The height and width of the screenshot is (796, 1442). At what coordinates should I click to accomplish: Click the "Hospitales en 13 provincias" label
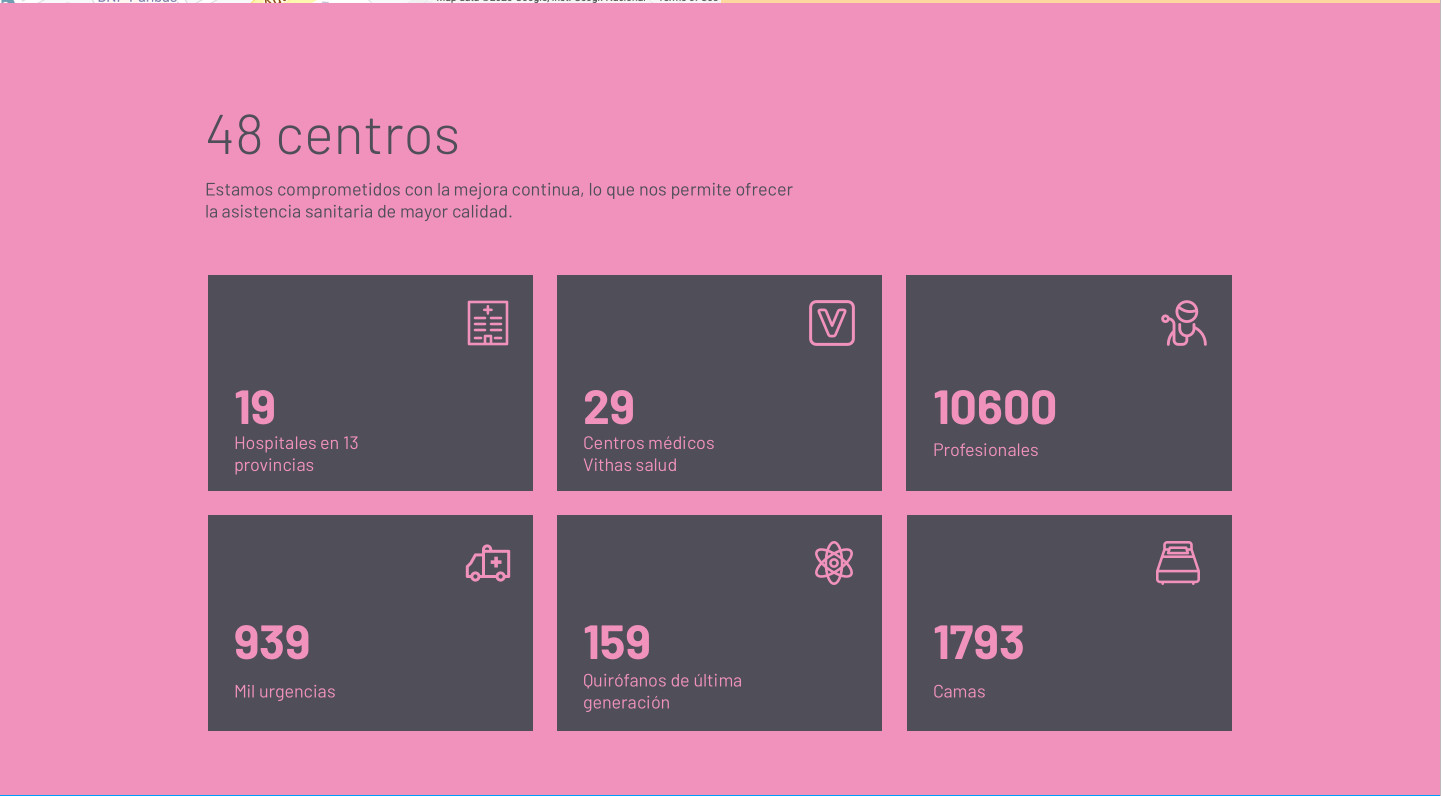(x=296, y=454)
